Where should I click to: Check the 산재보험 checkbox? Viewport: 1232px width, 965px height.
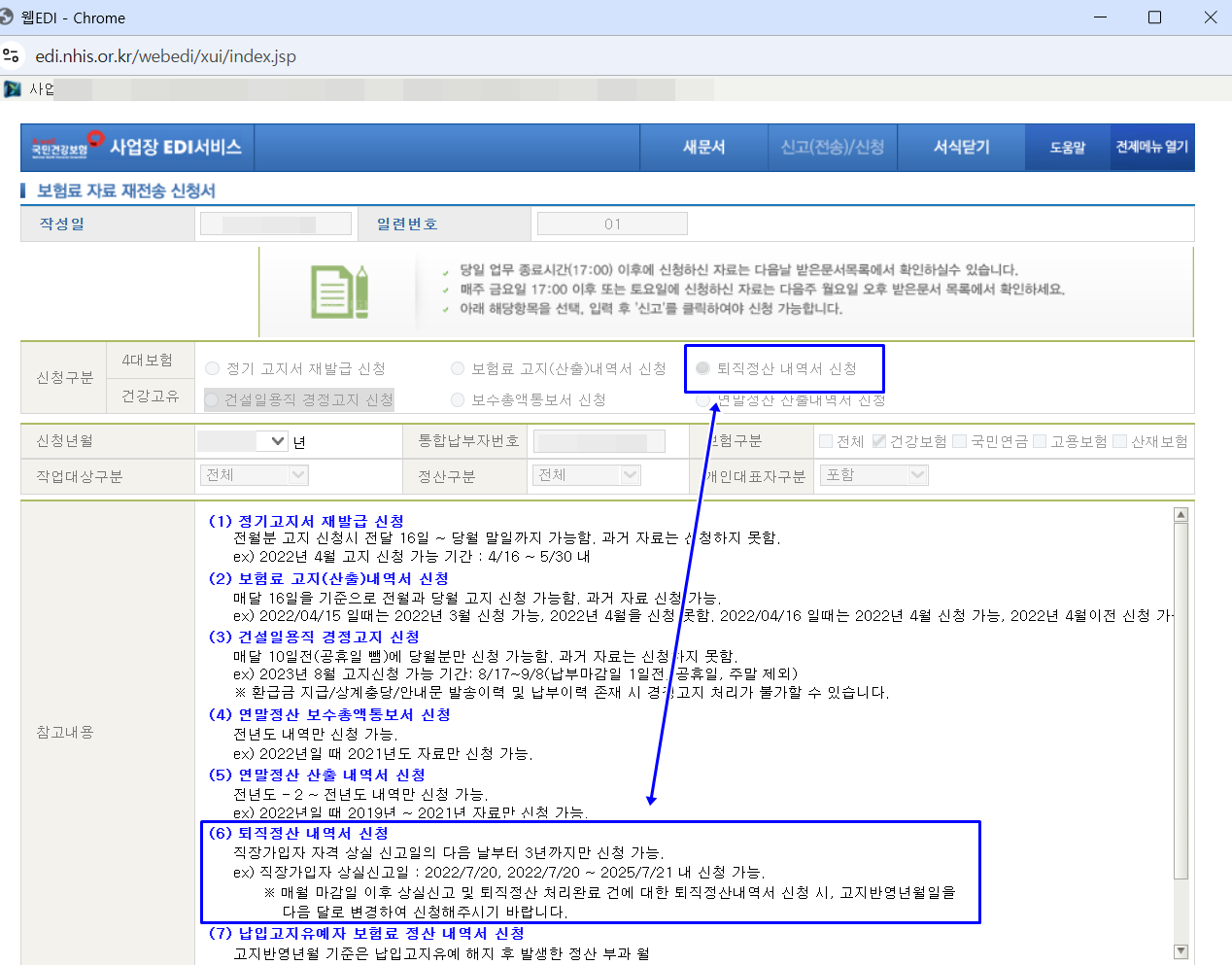pos(1120,441)
